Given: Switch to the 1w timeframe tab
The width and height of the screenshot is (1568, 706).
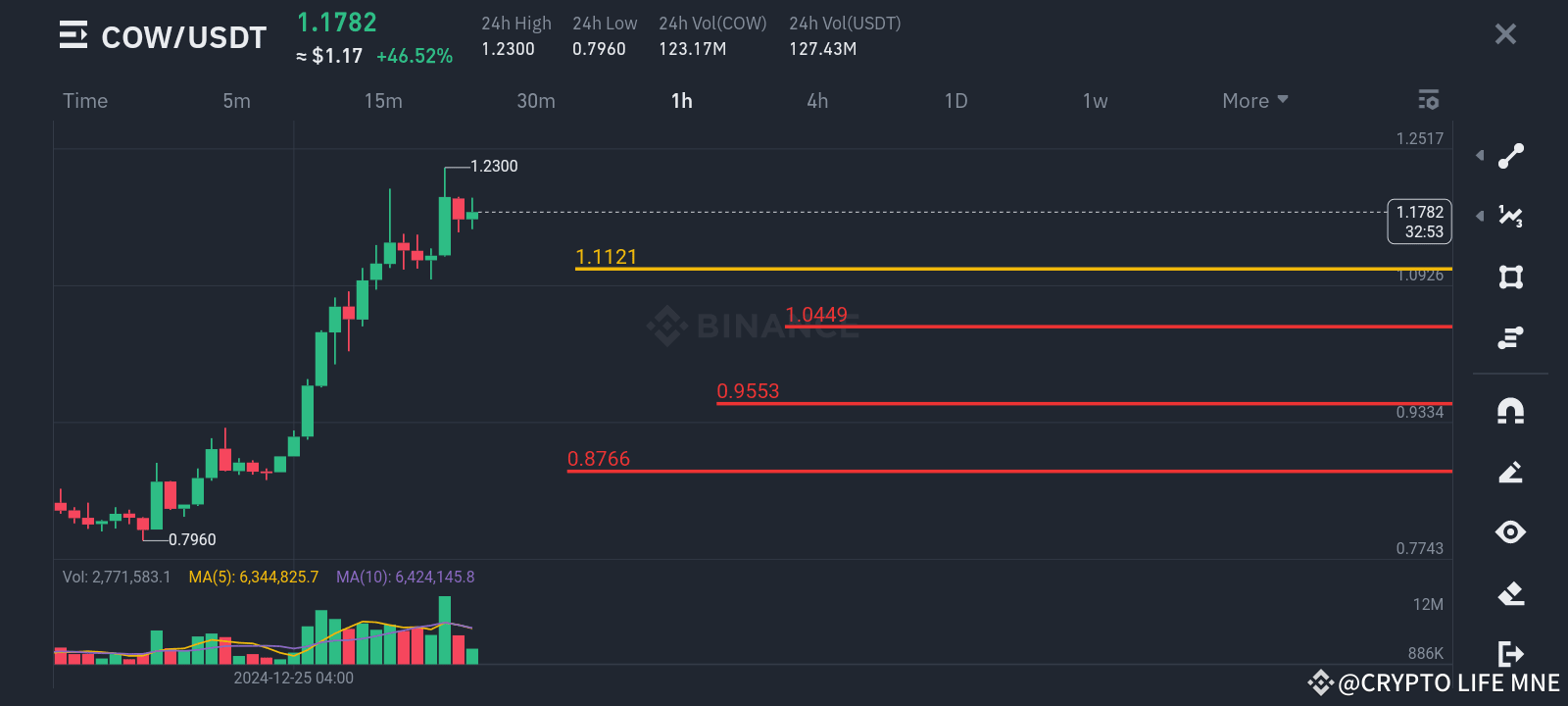Looking at the screenshot, I should tap(1094, 100).
